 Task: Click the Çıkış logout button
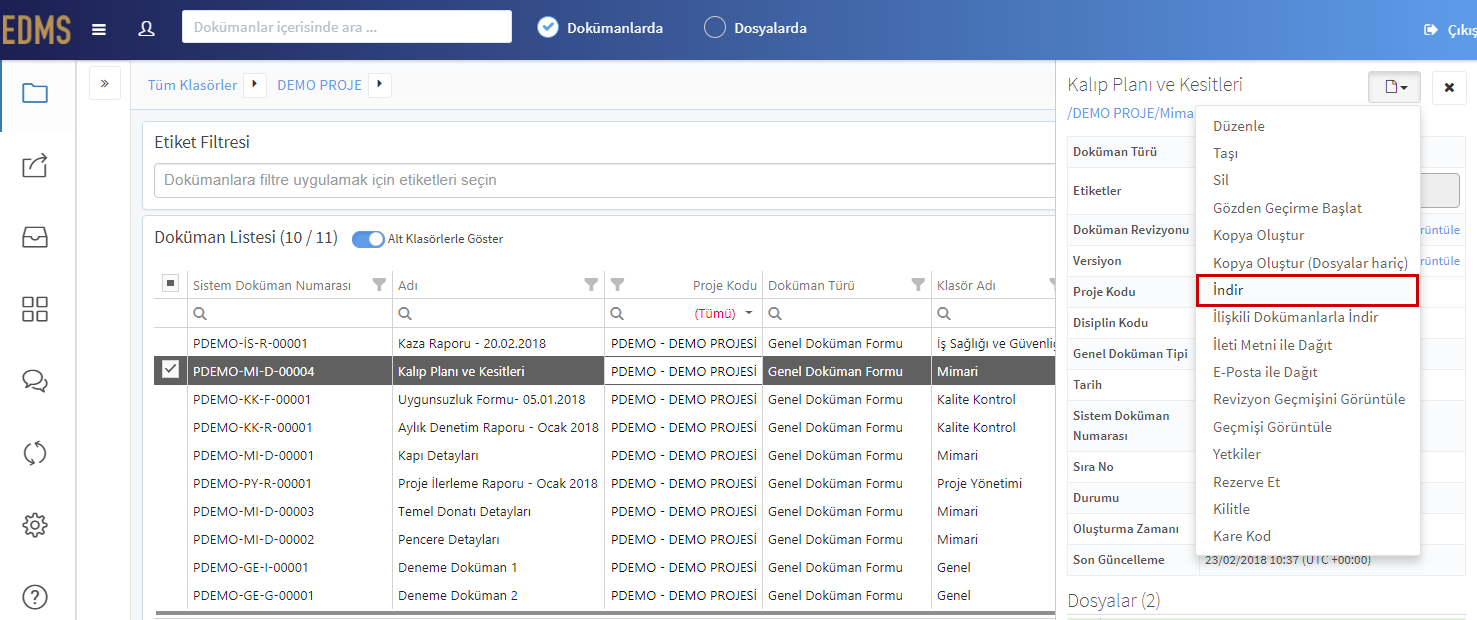click(x=1450, y=30)
